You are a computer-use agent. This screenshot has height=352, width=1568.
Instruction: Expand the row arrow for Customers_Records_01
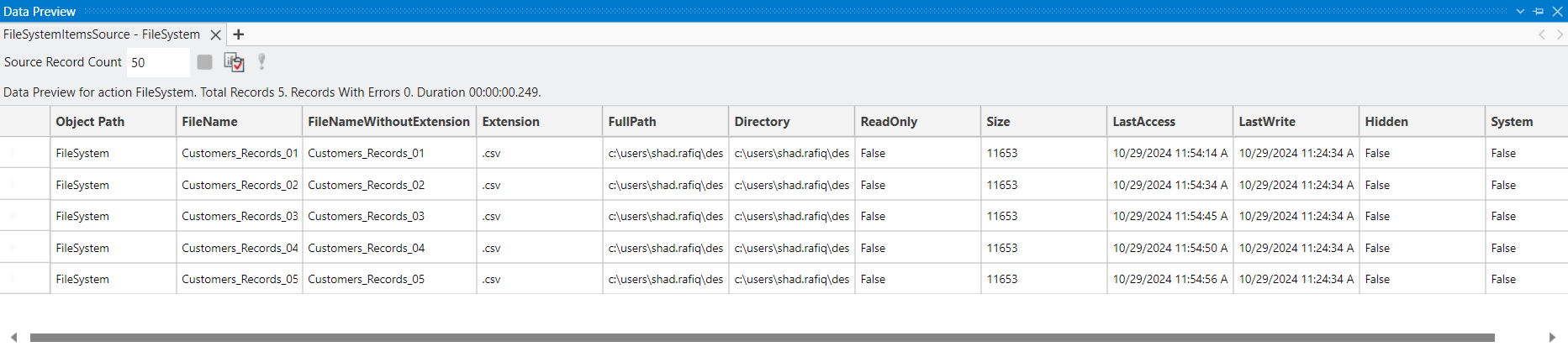pos(13,153)
